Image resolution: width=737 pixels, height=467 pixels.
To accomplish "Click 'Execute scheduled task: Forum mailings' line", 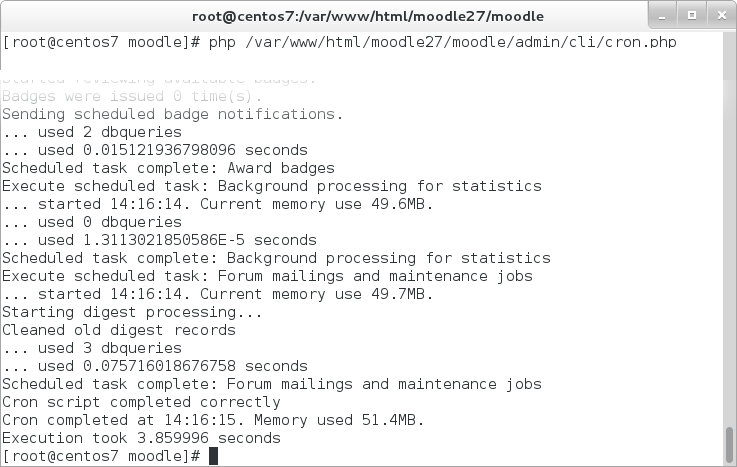I will 267,276.
